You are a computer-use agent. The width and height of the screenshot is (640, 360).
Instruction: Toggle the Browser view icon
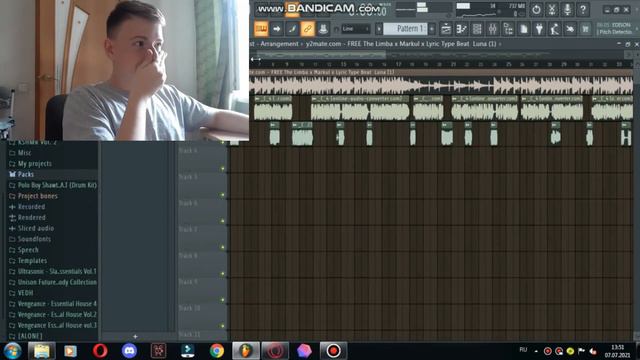508,29
